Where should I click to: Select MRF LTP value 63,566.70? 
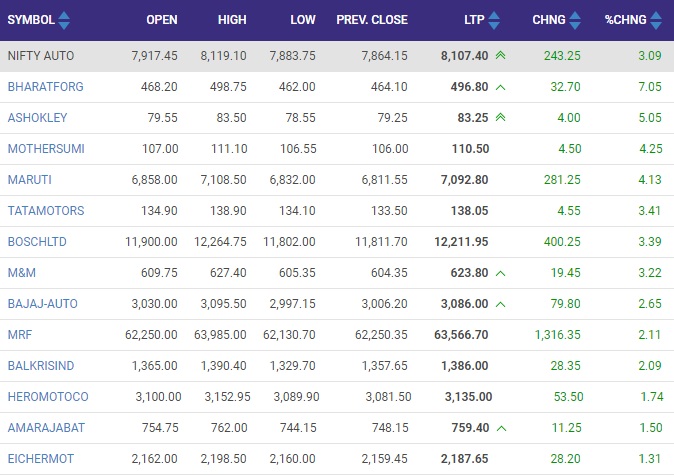pyautogui.click(x=461, y=335)
